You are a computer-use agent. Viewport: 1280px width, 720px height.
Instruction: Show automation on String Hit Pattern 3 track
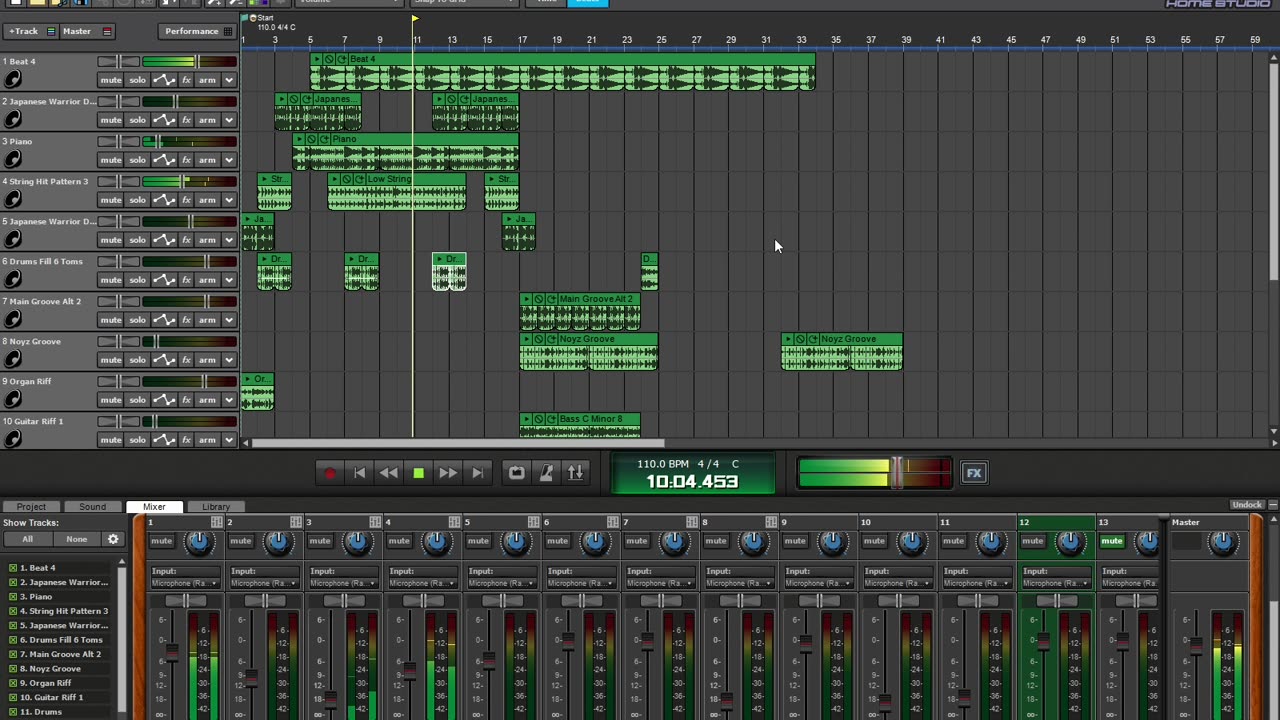(164, 200)
